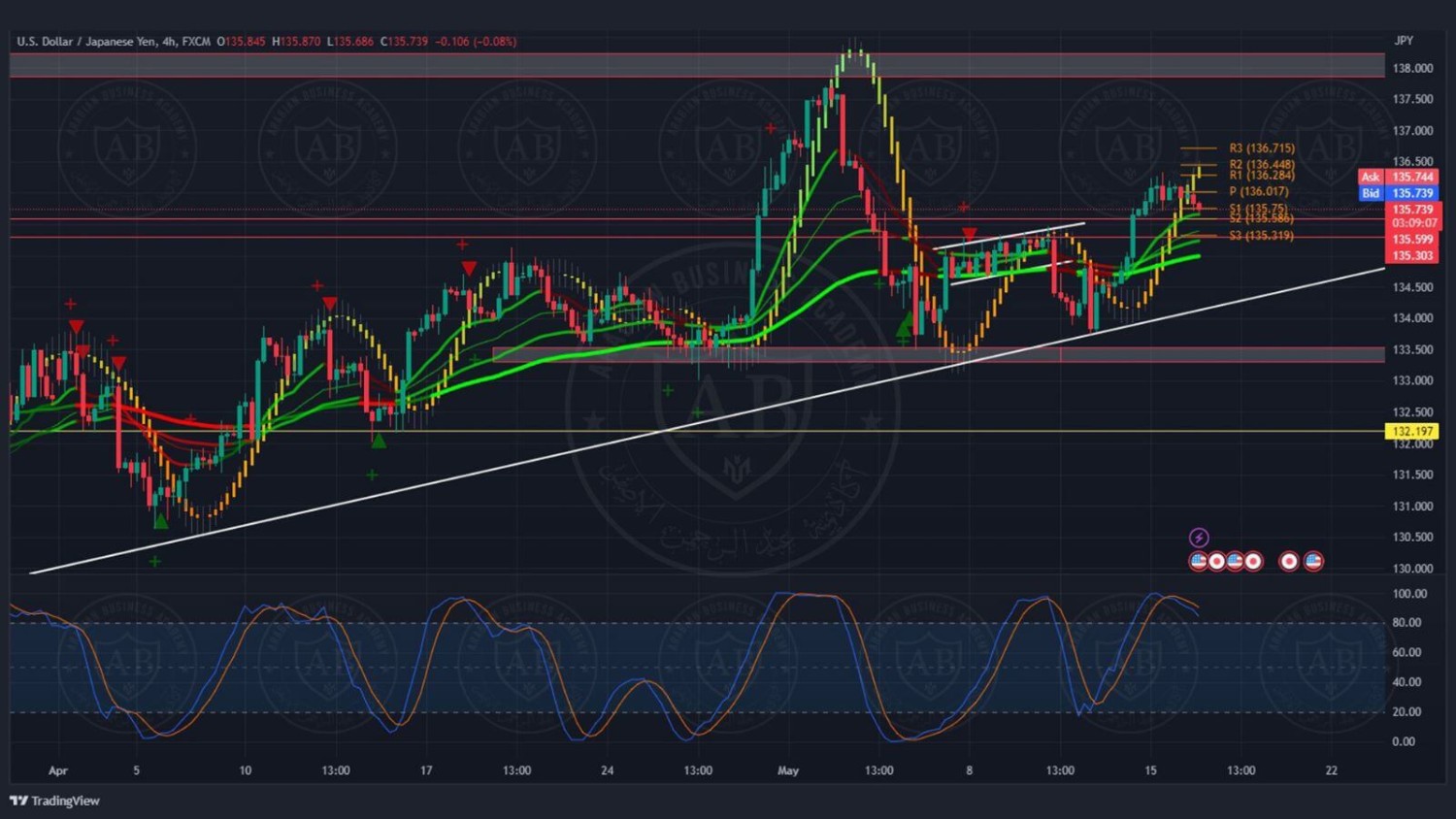Select the R1 (136.284) pivot label

click(x=1261, y=176)
